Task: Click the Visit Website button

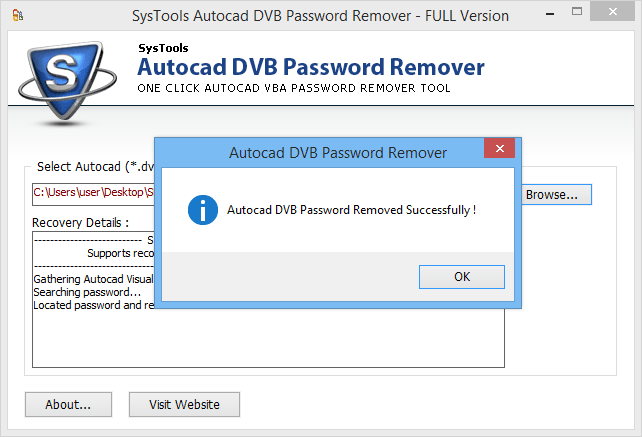Action: tap(184, 404)
